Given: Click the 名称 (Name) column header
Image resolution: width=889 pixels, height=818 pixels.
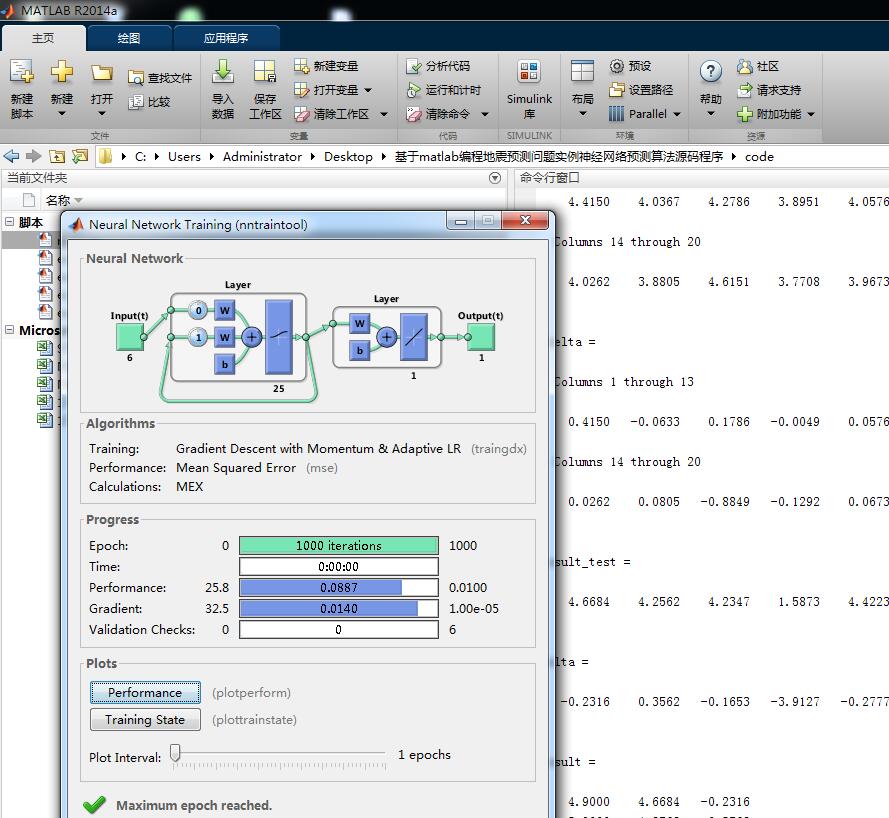Looking at the screenshot, I should pos(58,200).
